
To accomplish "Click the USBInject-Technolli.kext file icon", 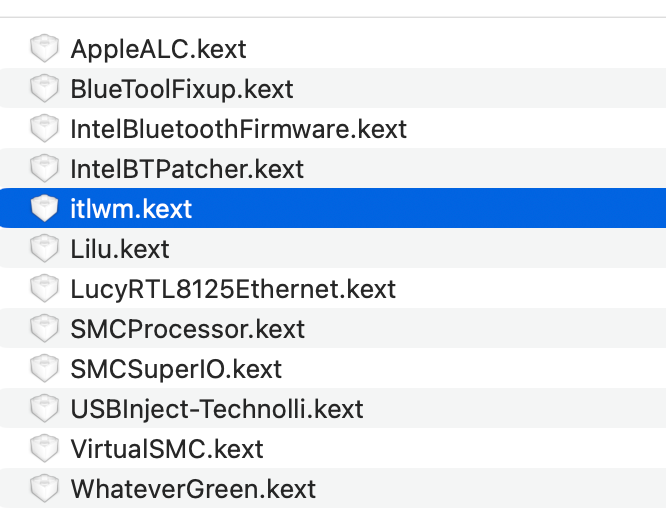I will click(44, 408).
